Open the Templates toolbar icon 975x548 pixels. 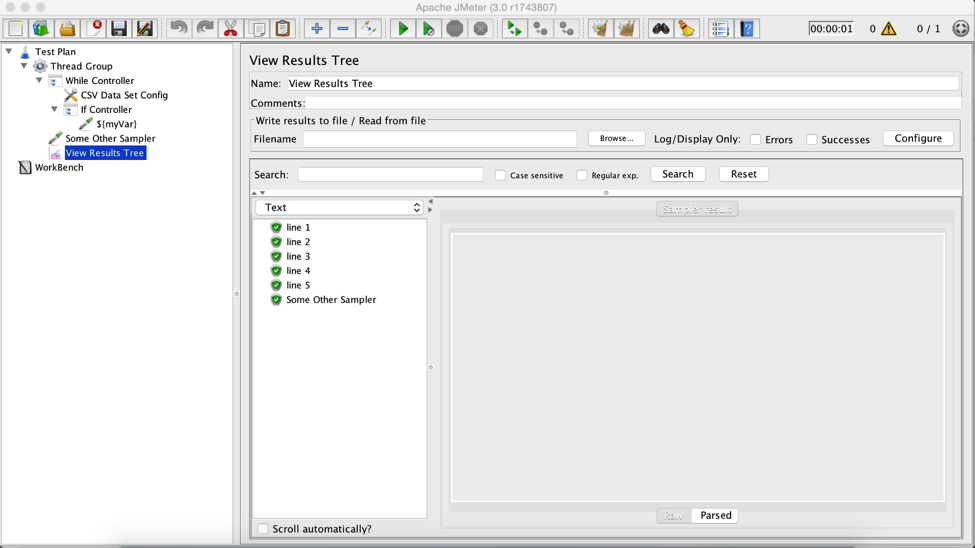41,29
